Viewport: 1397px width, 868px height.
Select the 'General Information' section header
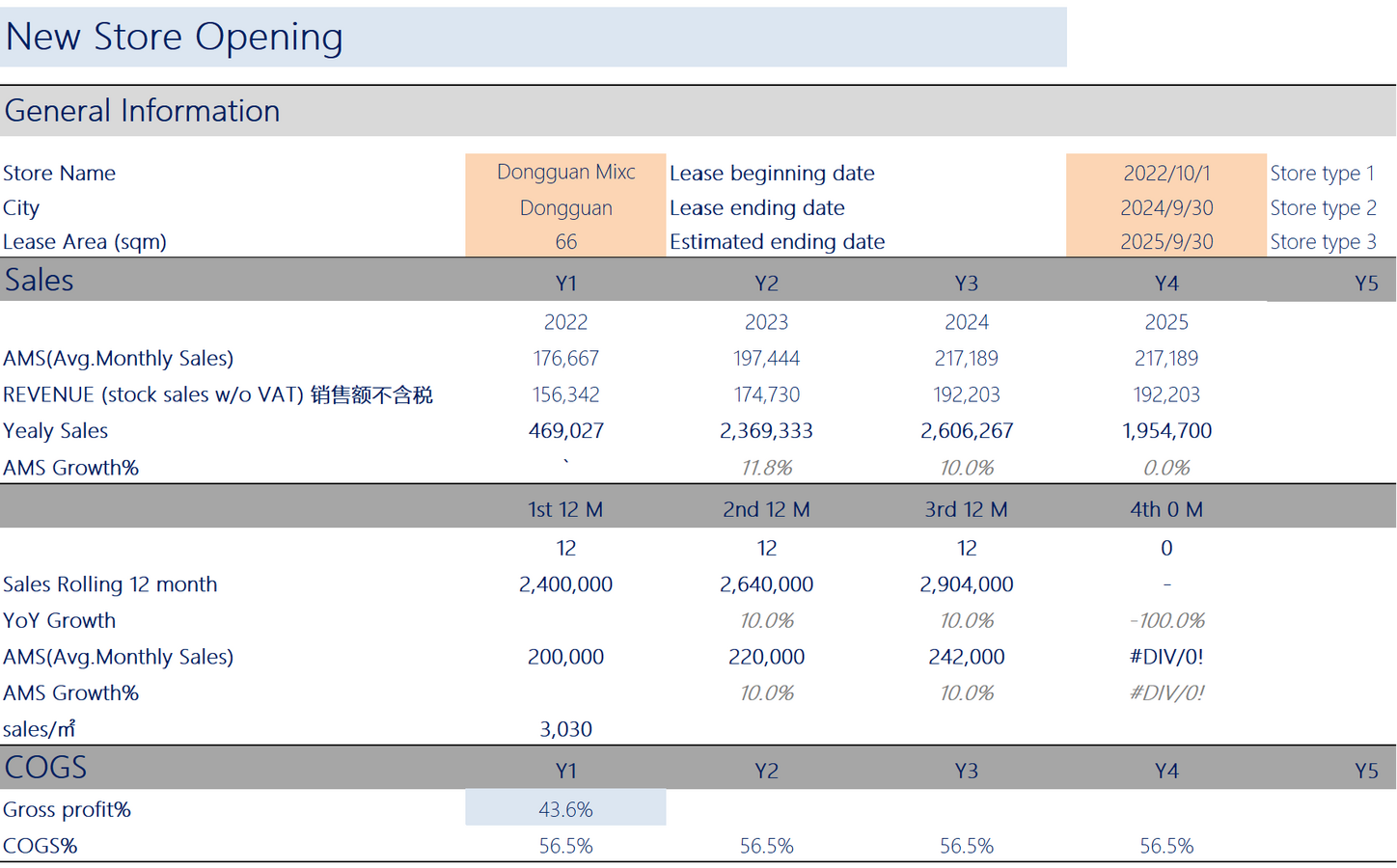tap(142, 111)
